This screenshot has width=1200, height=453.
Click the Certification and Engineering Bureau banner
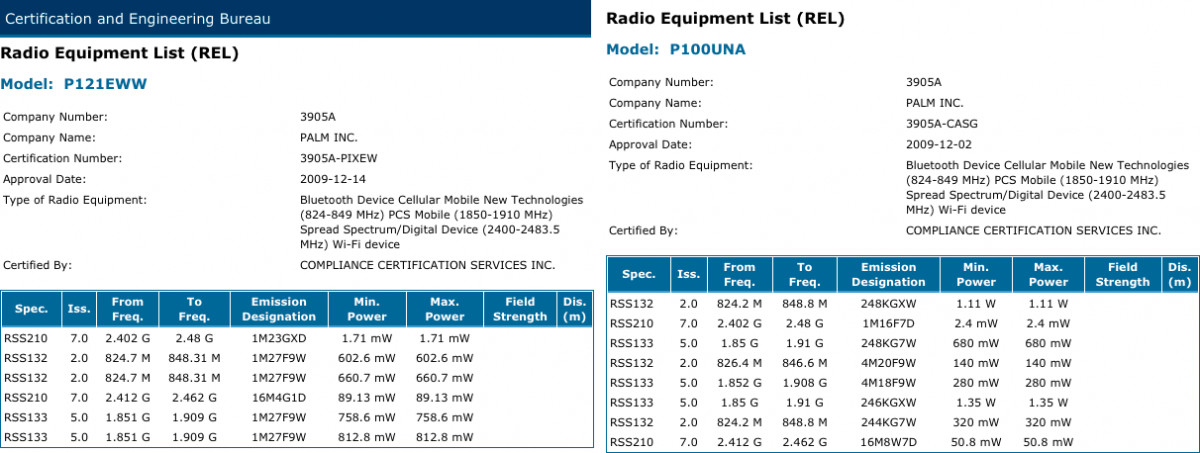pos(297,18)
